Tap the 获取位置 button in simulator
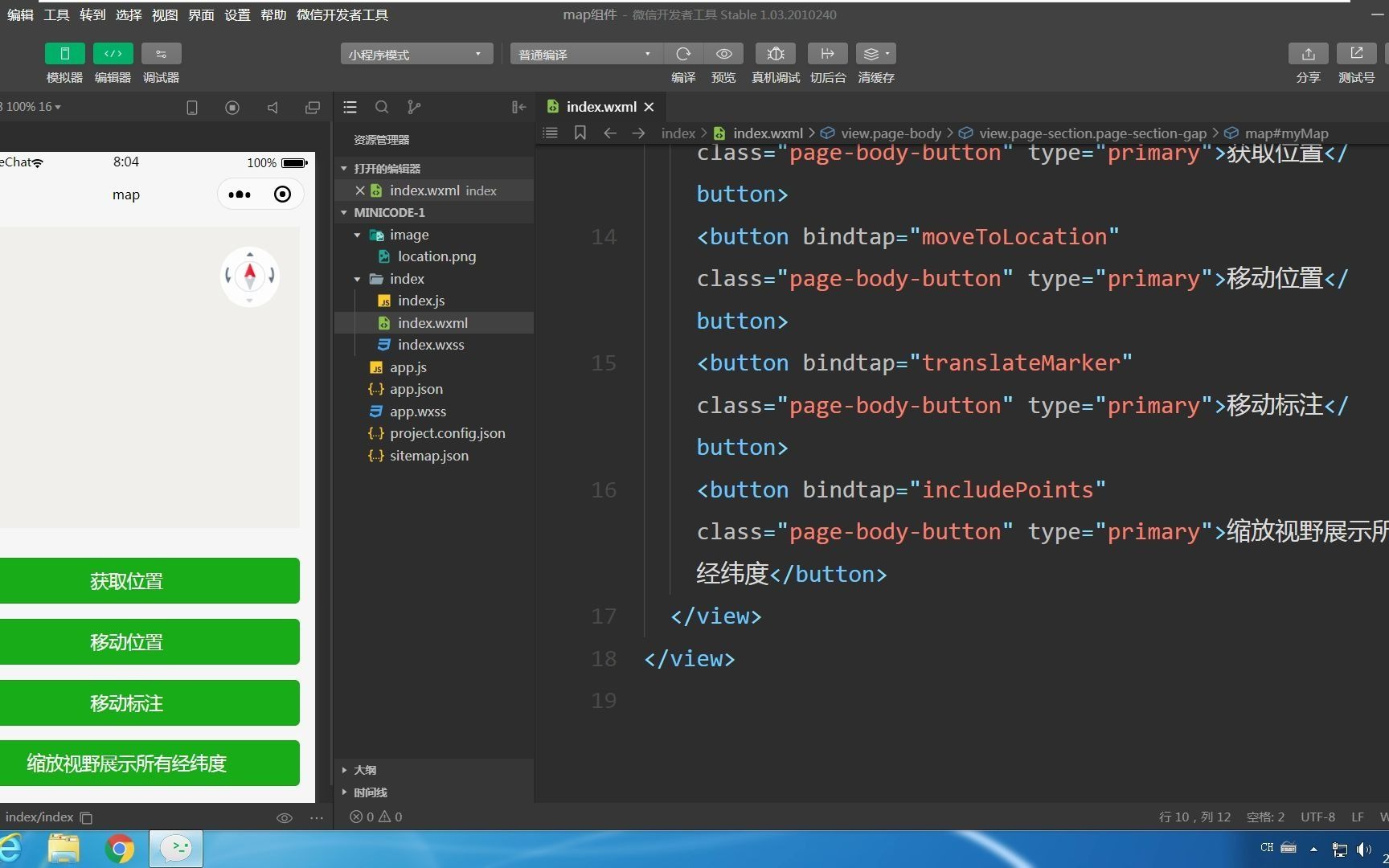The width and height of the screenshot is (1389, 868). [149, 581]
